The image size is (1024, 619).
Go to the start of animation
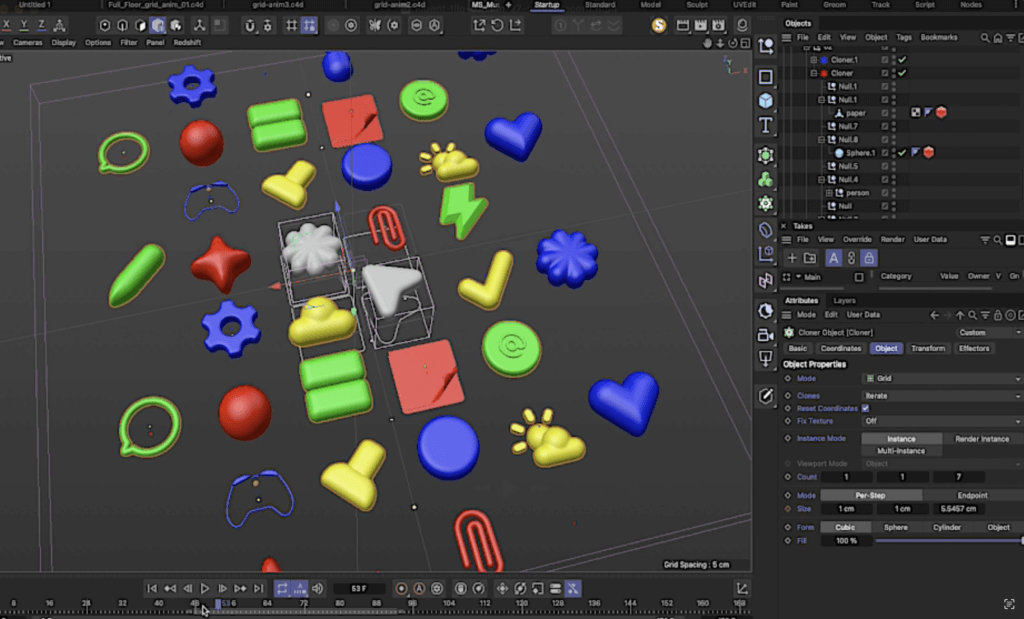tap(152, 588)
